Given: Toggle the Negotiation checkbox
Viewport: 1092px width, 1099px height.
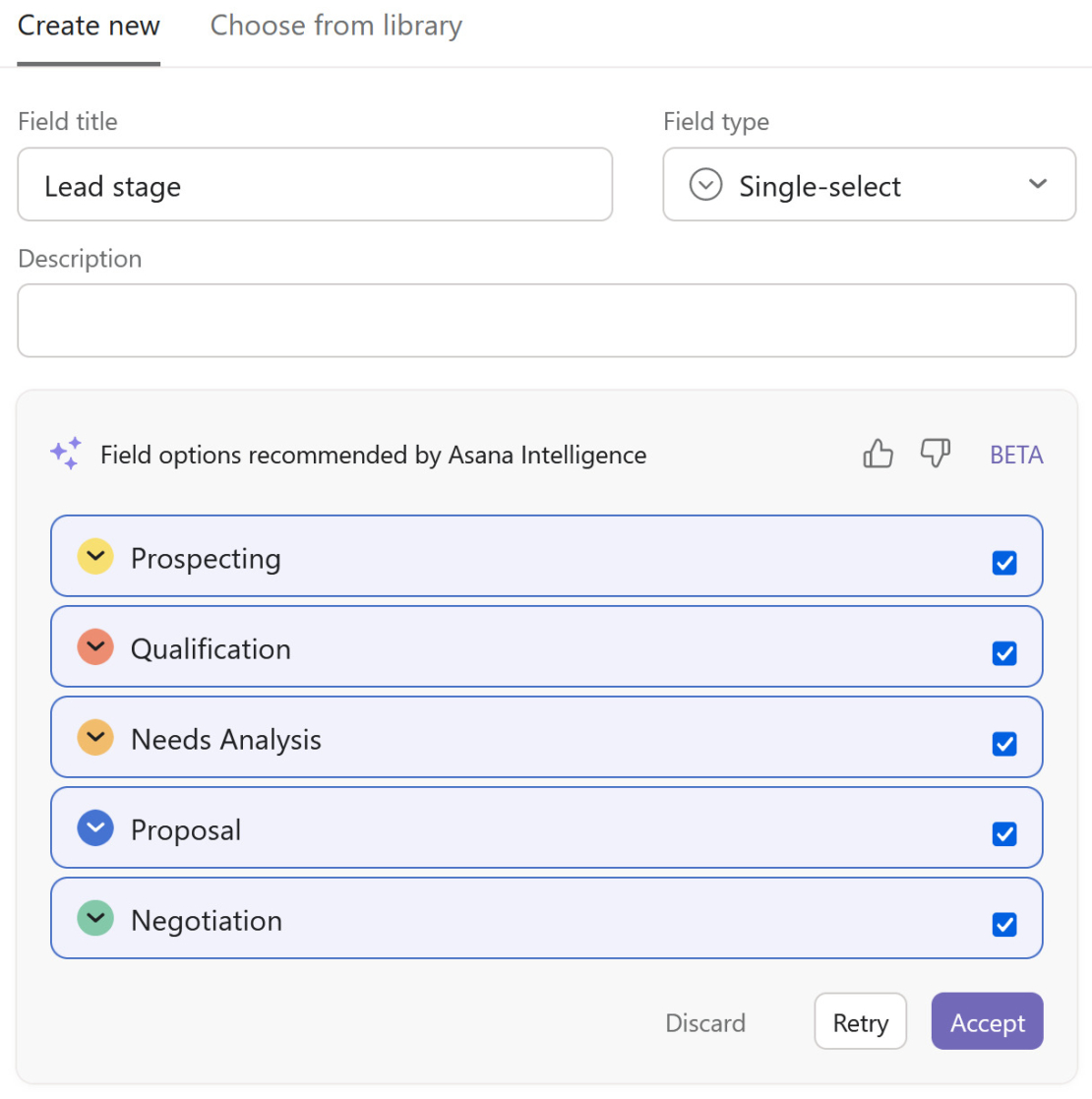Looking at the screenshot, I should click(1004, 924).
